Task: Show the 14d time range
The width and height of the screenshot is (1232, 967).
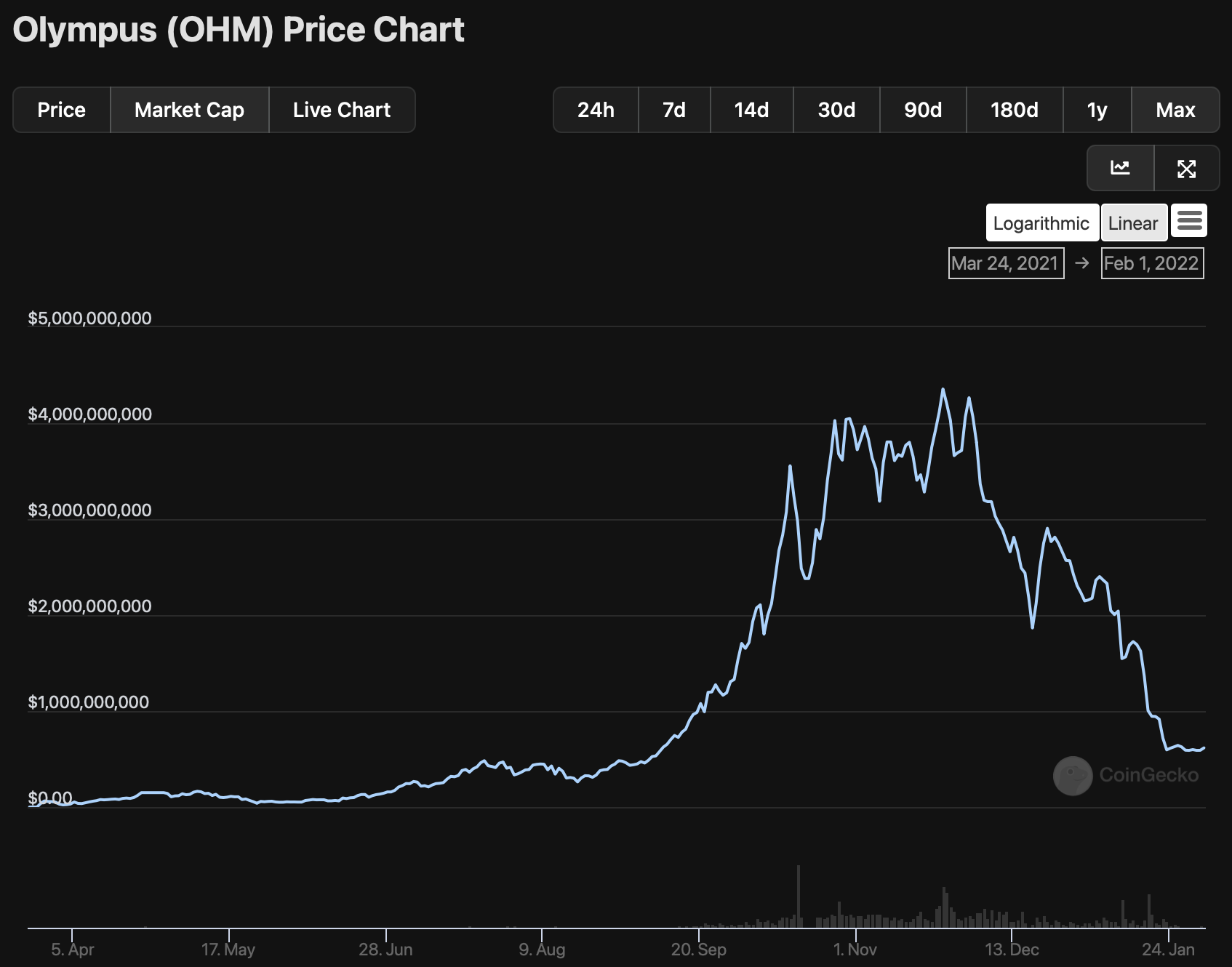Action: tap(751, 110)
